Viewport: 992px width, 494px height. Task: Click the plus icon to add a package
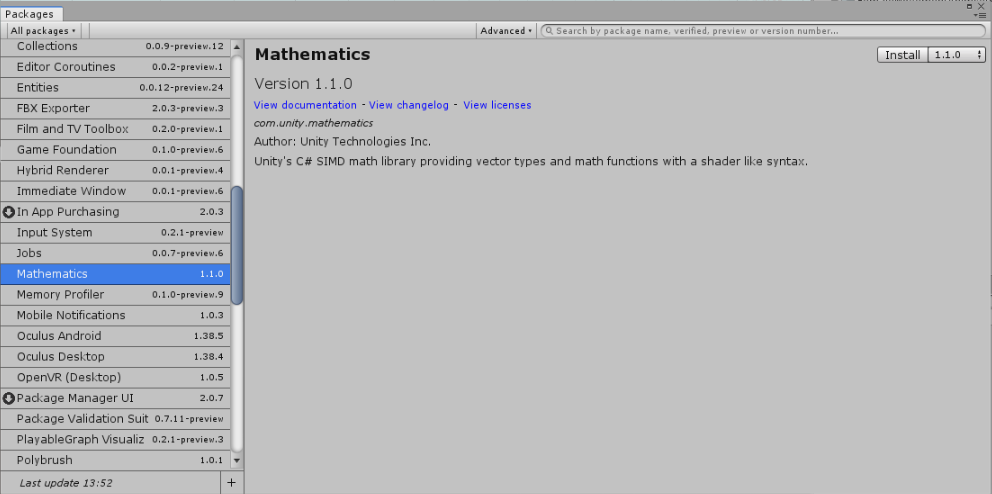(232, 483)
